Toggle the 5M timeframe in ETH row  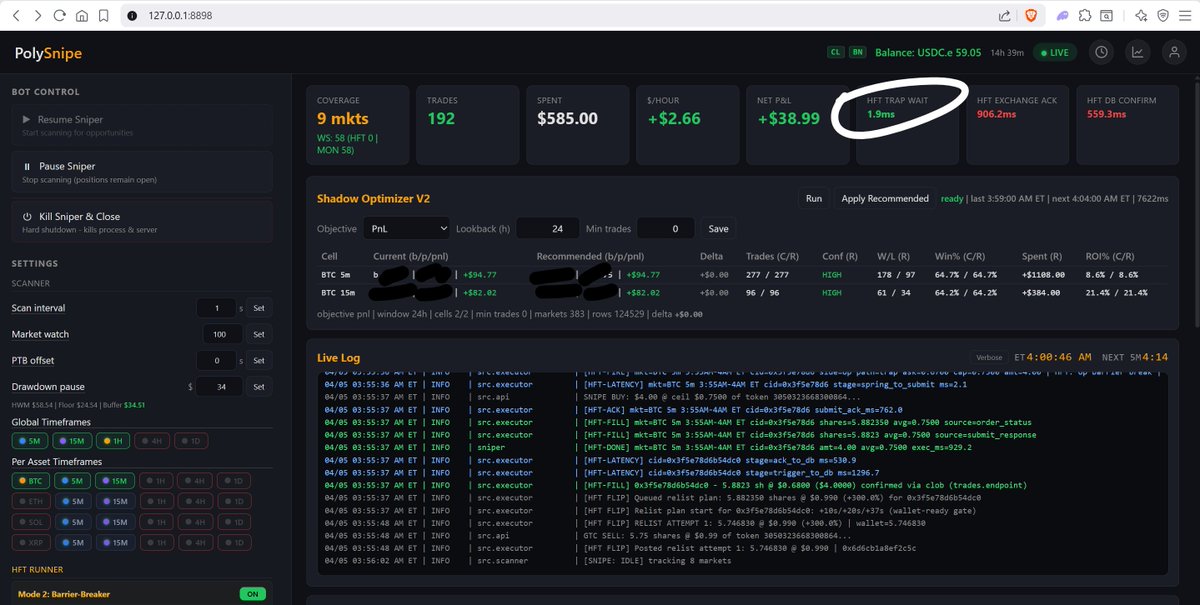point(72,502)
